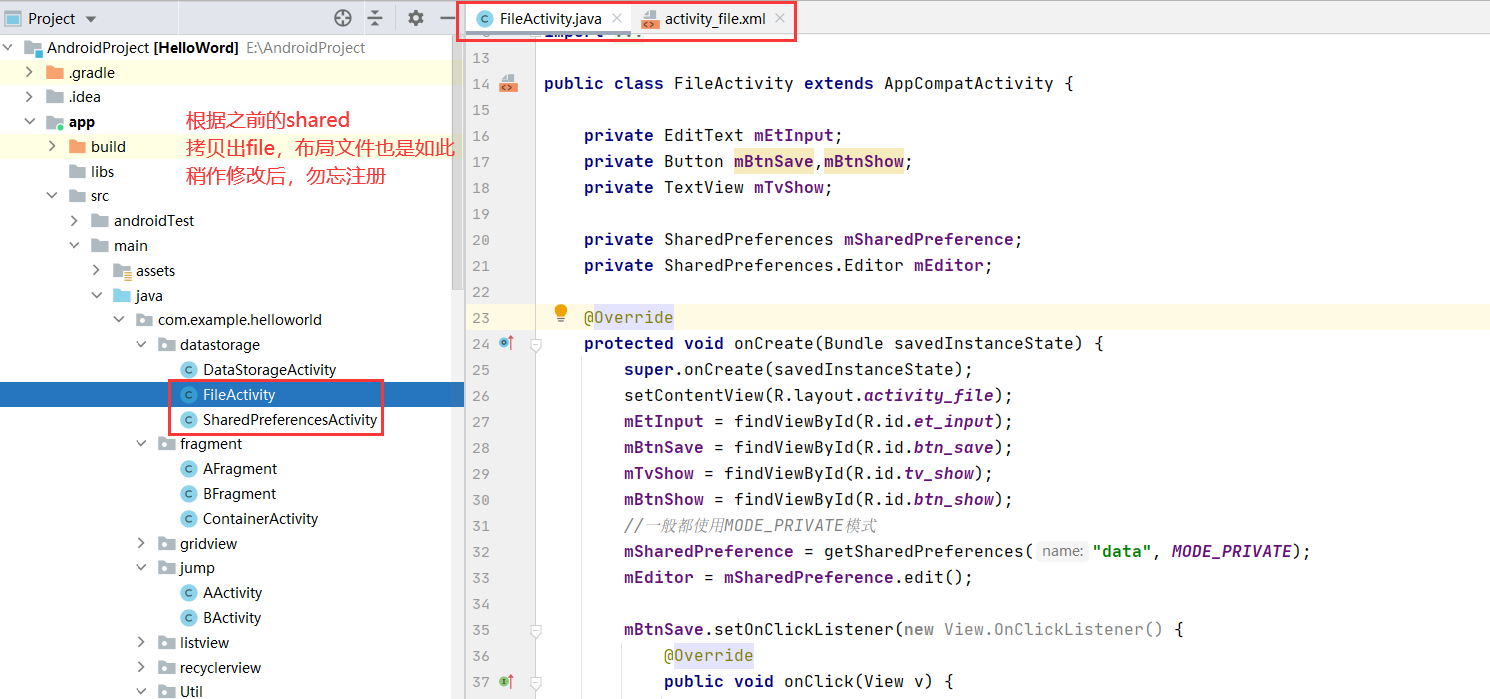Click the app module folder icon
Image resolution: width=1490 pixels, height=699 pixels.
click(55, 122)
